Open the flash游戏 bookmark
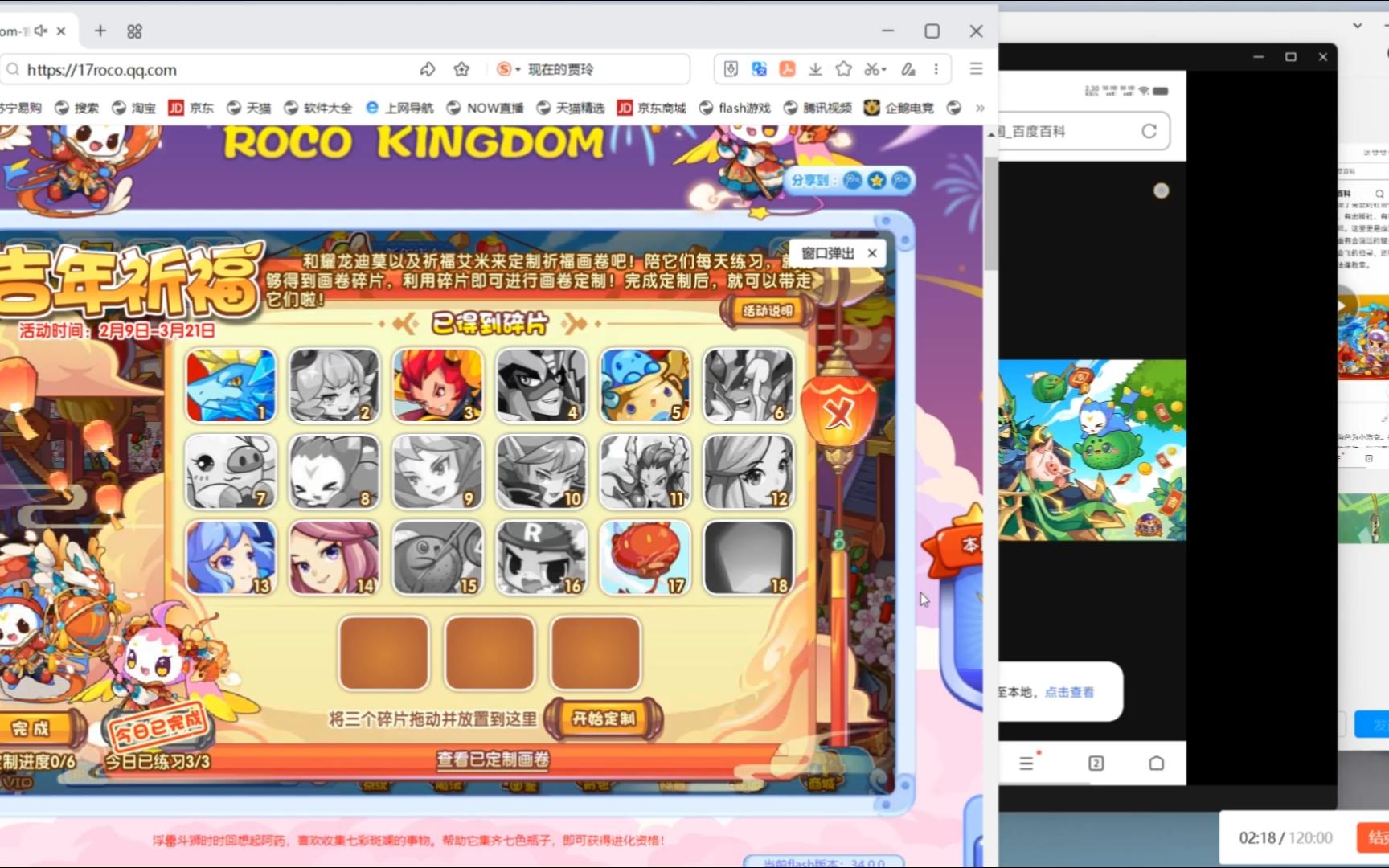The height and width of the screenshot is (868, 1389). point(735,108)
